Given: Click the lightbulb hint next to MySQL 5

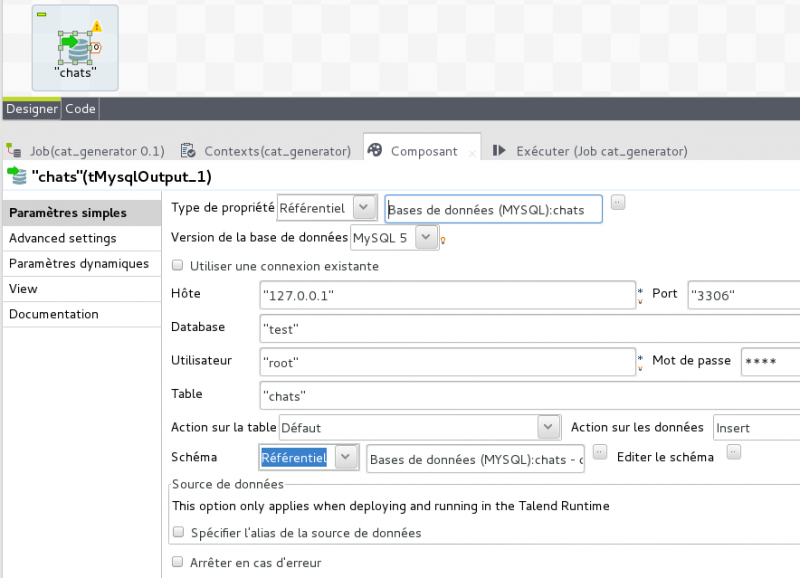Looking at the screenshot, I should pyautogui.click(x=443, y=241).
